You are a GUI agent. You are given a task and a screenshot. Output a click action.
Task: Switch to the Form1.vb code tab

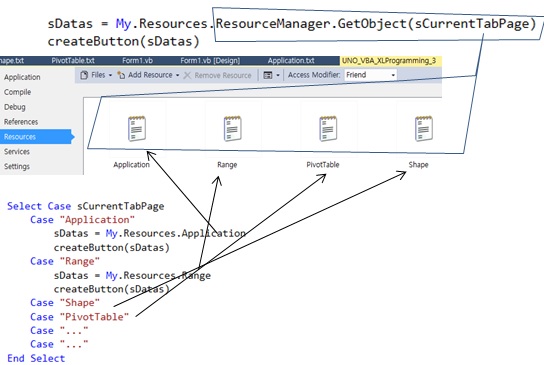coord(137,61)
